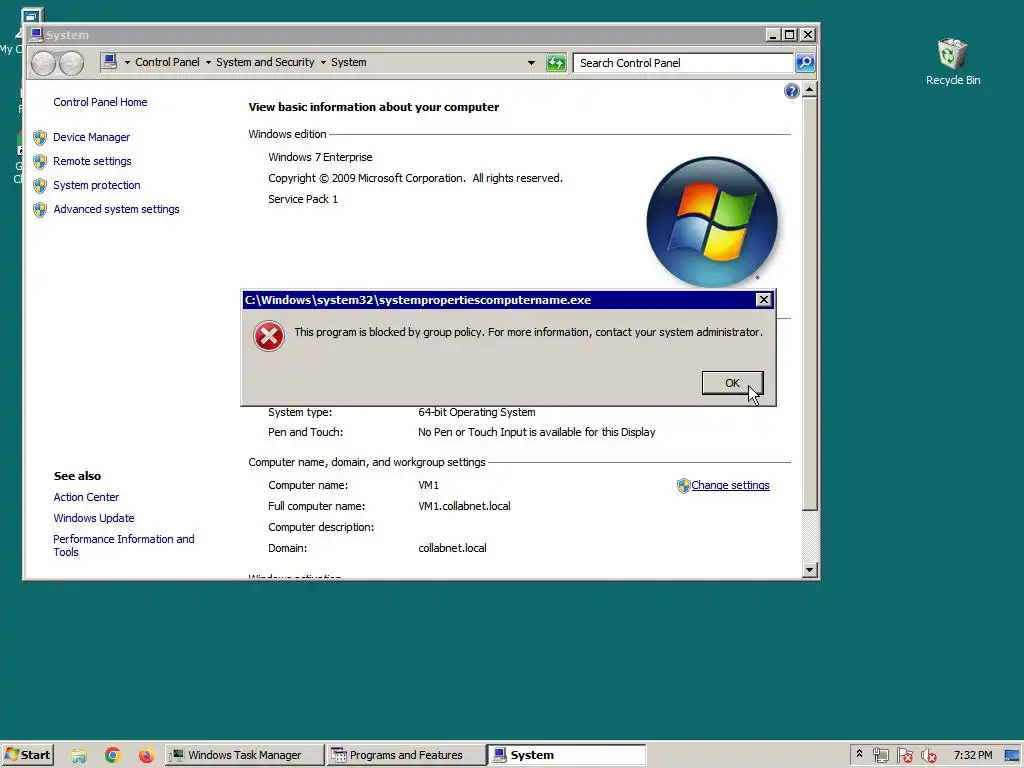Open Action Center under See also
1024x768 pixels.
[x=86, y=498]
